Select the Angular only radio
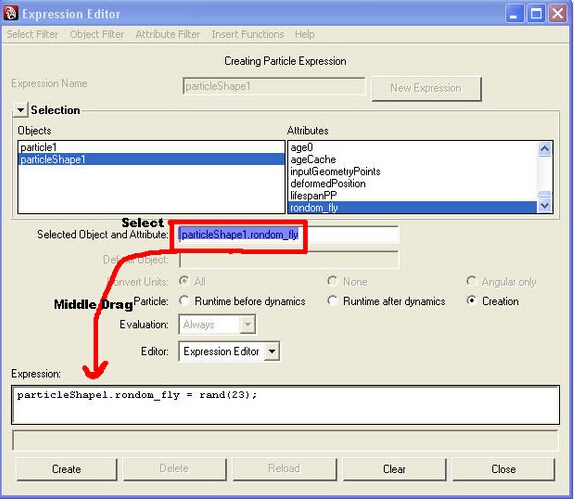The width and height of the screenshot is (574, 499). coord(472,281)
